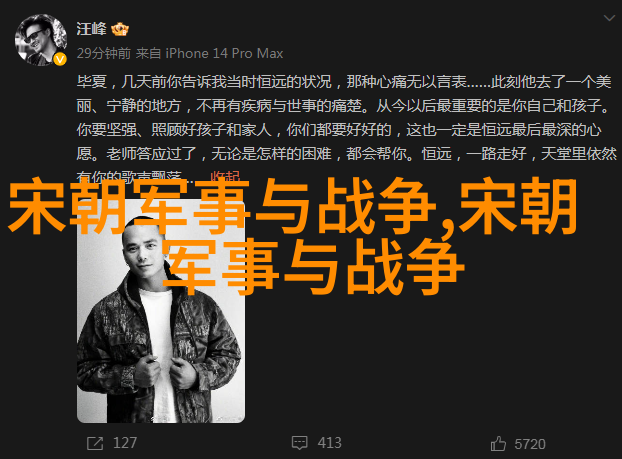Open the username link 汪峰
The image size is (622, 459).
click(x=92, y=29)
